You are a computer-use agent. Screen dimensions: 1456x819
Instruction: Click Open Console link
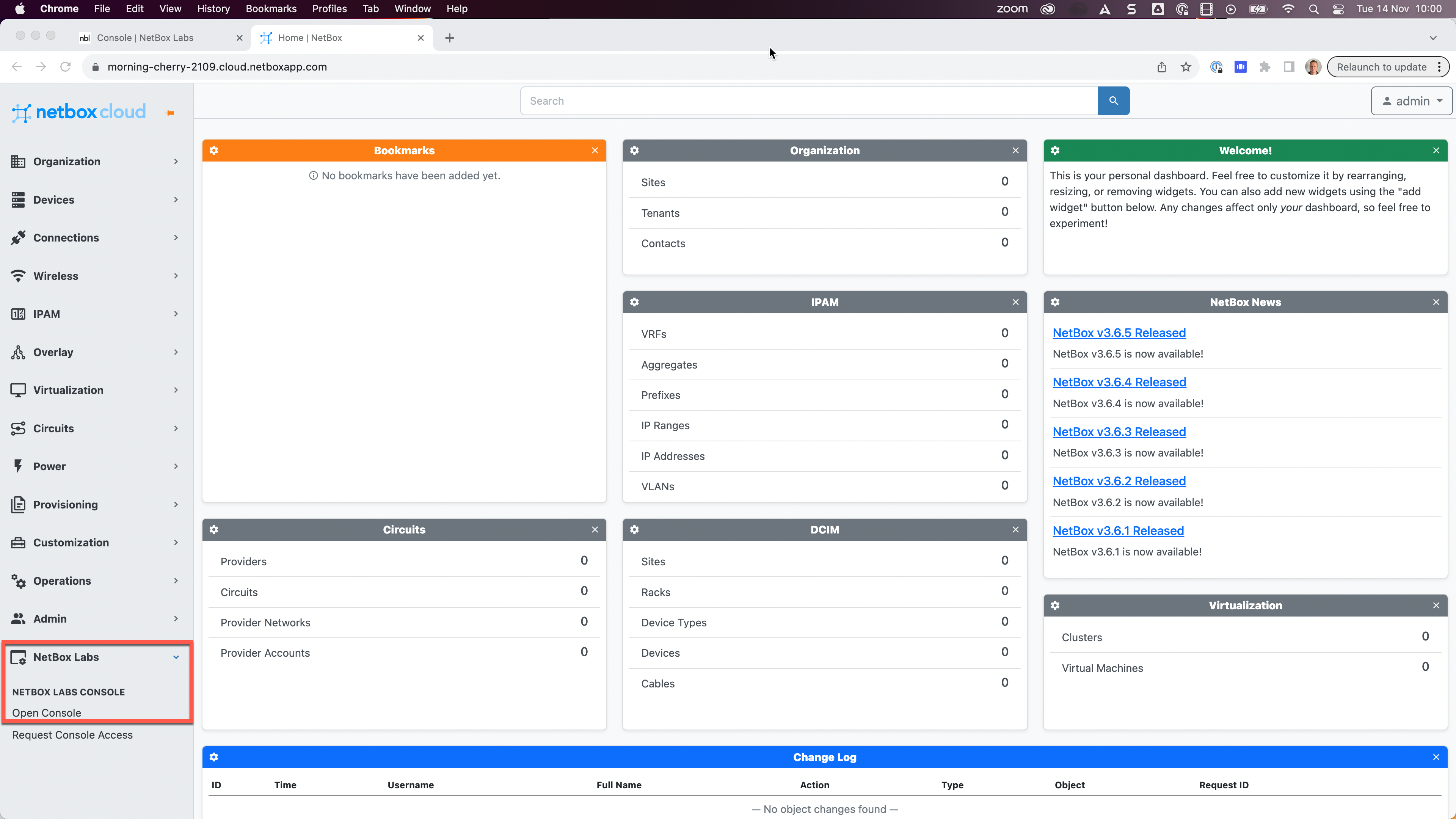pyautogui.click(x=46, y=713)
